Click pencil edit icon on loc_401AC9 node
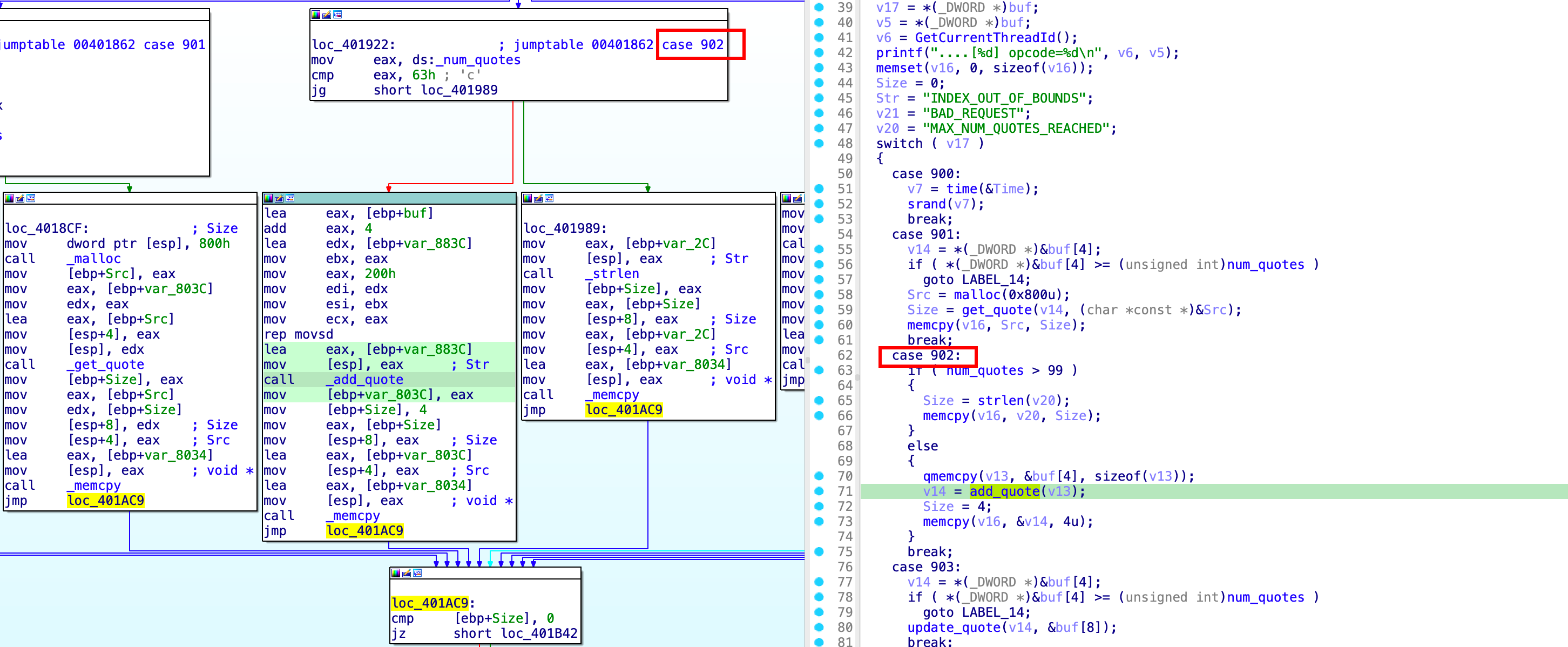 407,574
